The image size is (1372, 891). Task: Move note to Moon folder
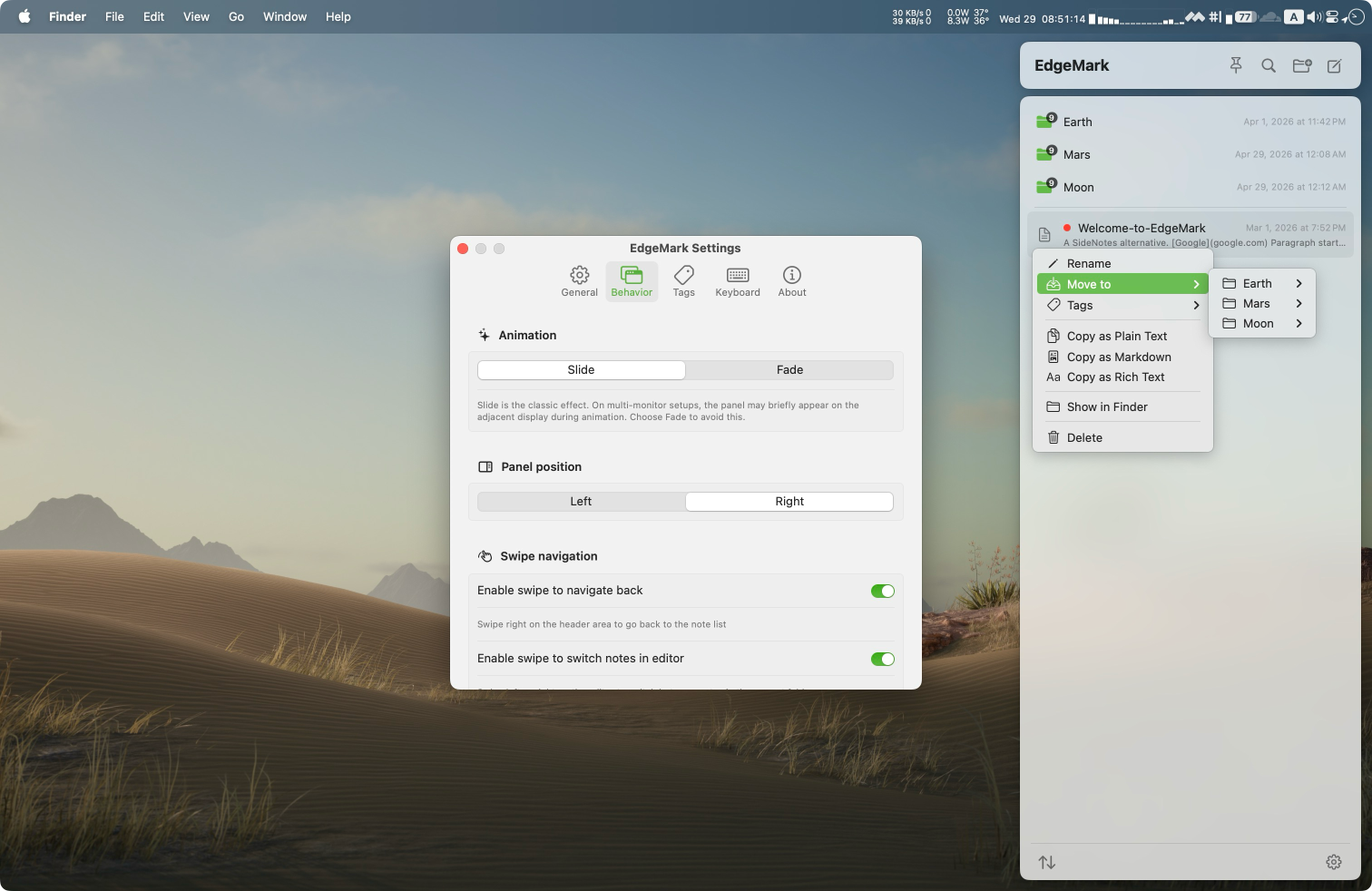point(1262,323)
